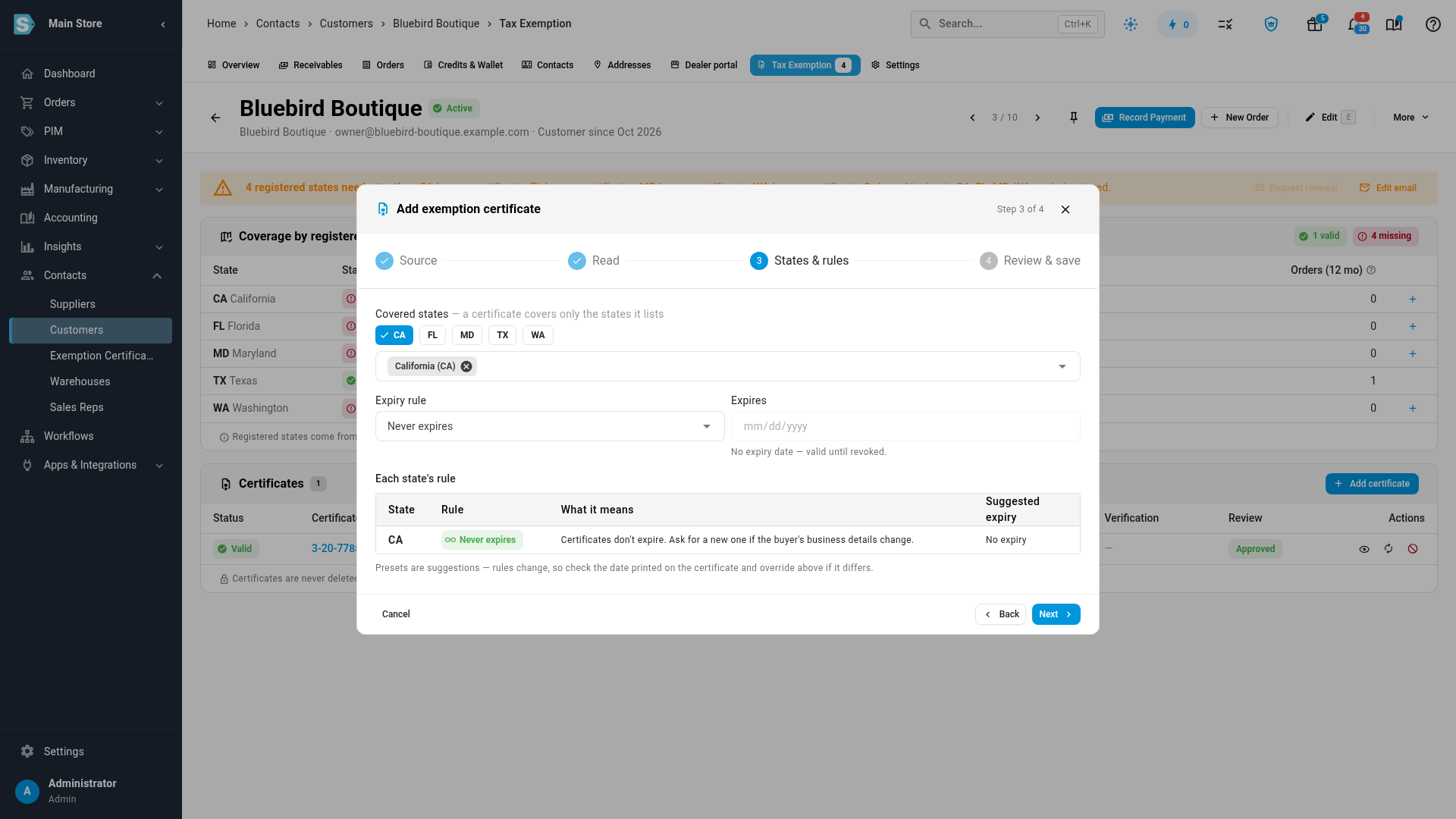Collapse the Contacts sidebar section

coord(91,275)
